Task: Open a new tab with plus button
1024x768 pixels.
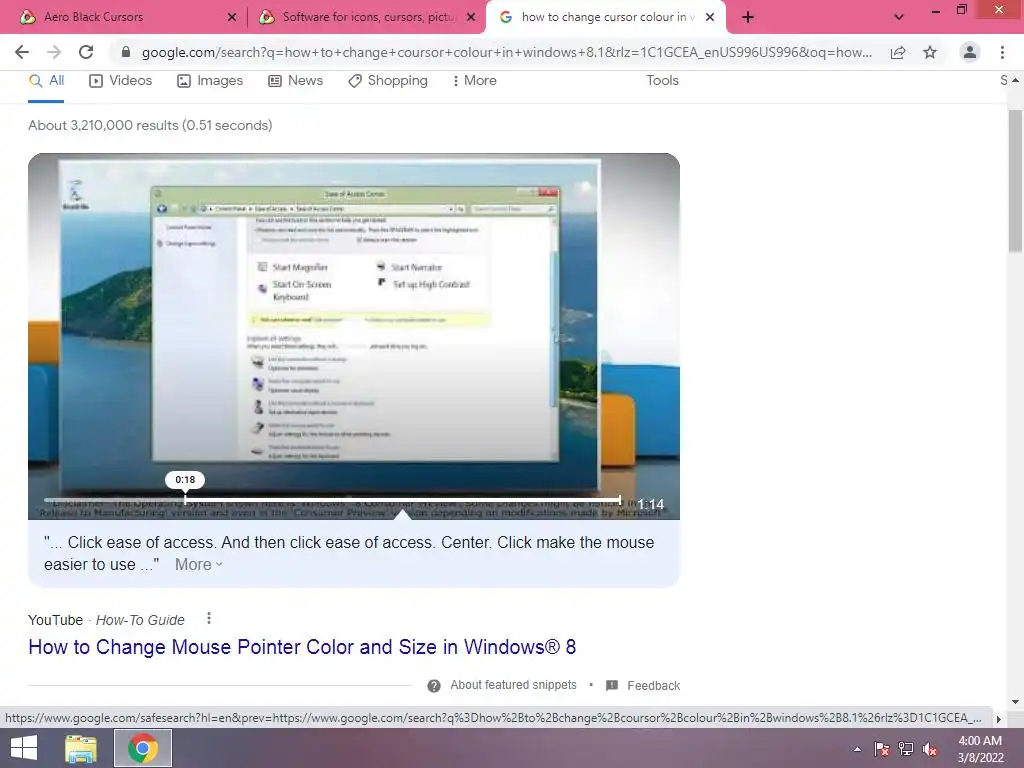Action: (748, 17)
